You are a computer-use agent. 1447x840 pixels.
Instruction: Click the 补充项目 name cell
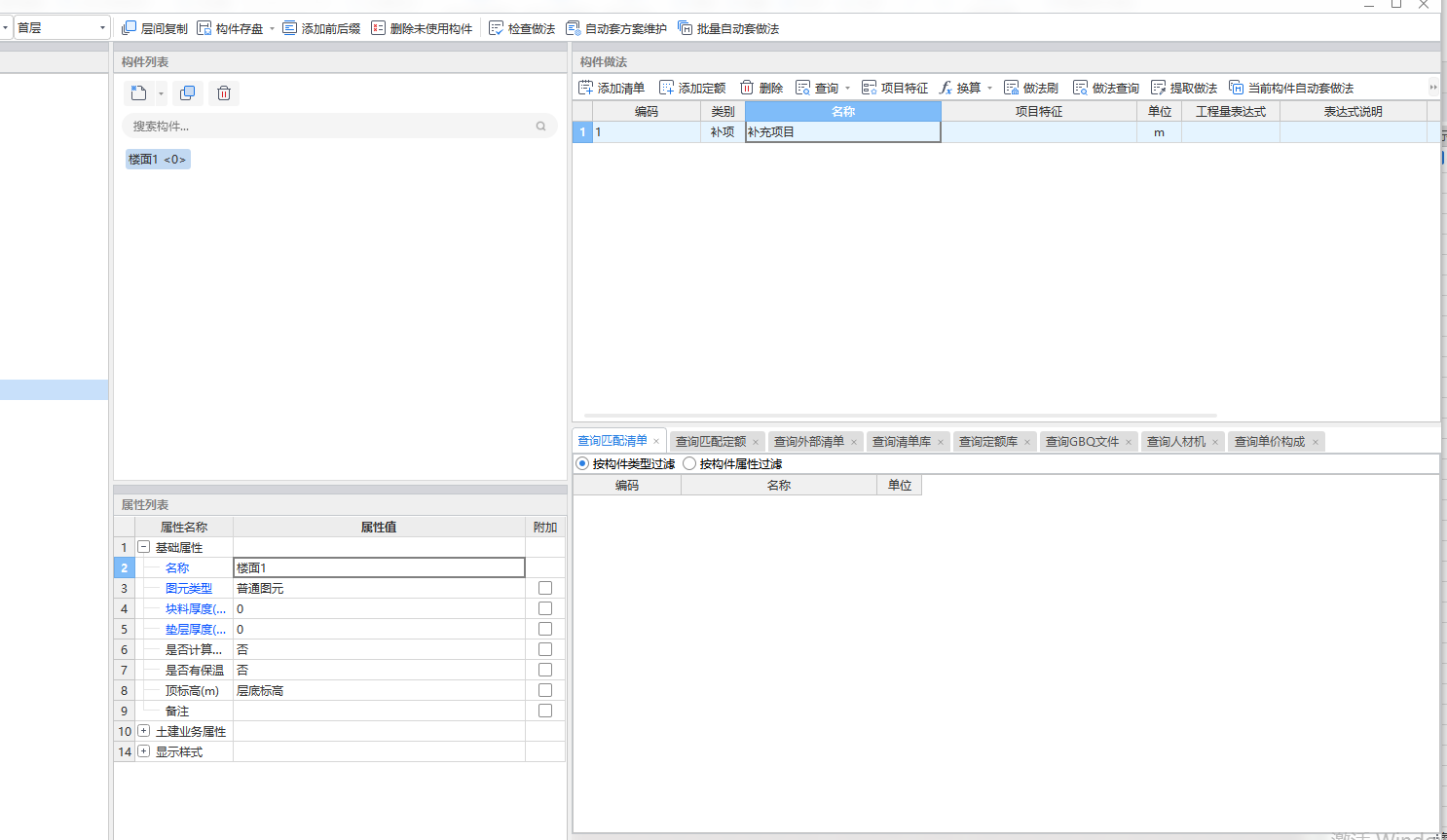pos(843,131)
